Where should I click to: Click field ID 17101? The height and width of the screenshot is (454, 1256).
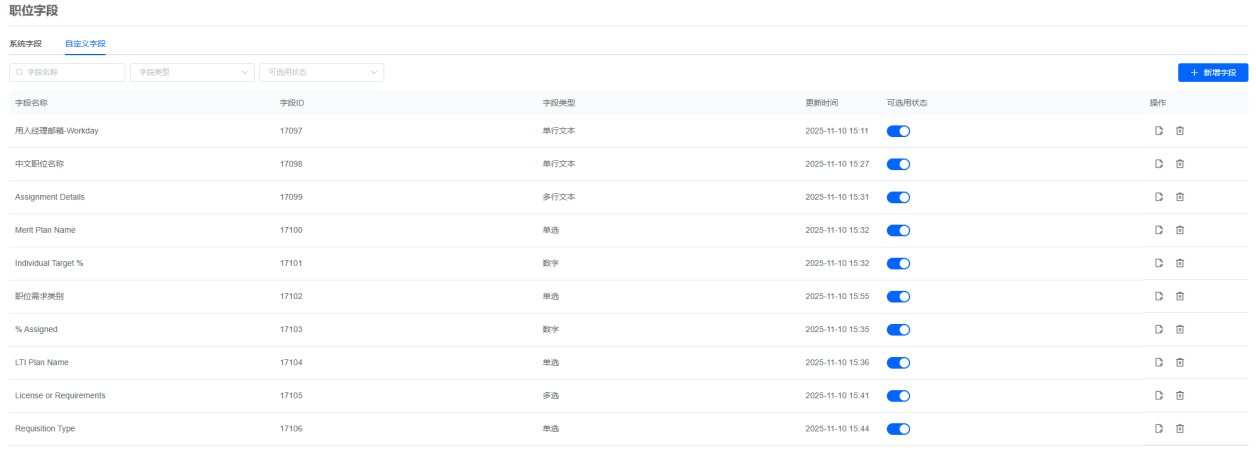pyautogui.click(x=291, y=263)
